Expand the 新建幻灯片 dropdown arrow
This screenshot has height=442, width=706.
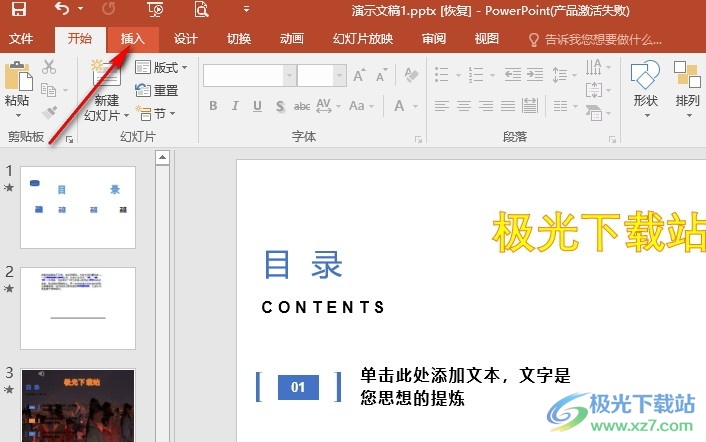[127, 116]
